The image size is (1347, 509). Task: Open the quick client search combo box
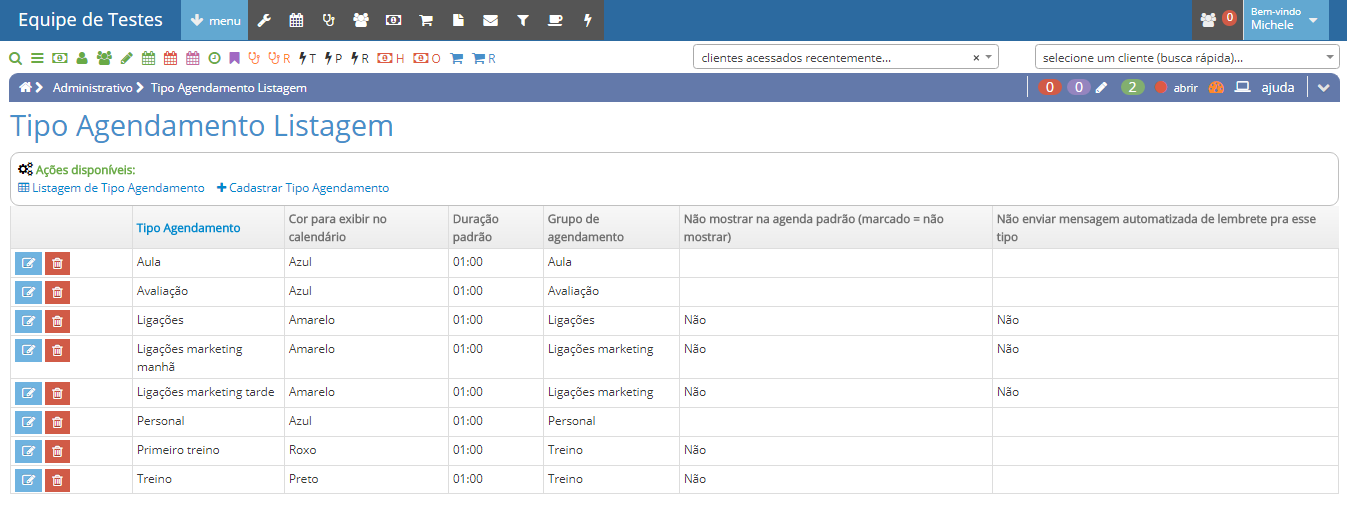[x=1186, y=58]
